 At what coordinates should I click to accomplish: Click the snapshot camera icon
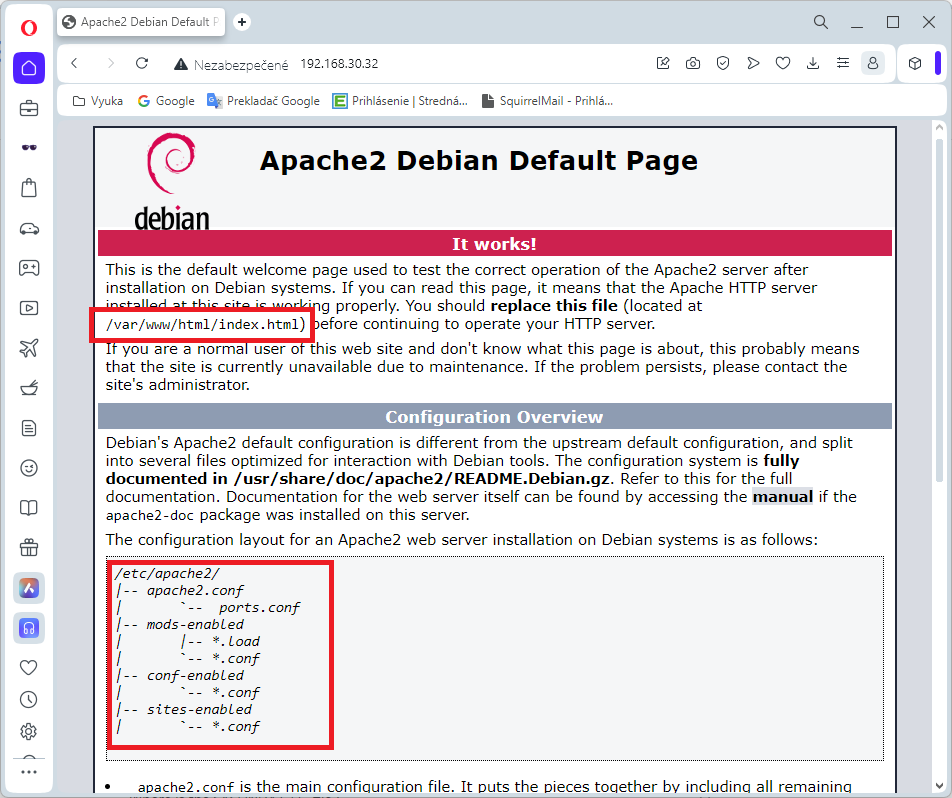click(x=692, y=64)
